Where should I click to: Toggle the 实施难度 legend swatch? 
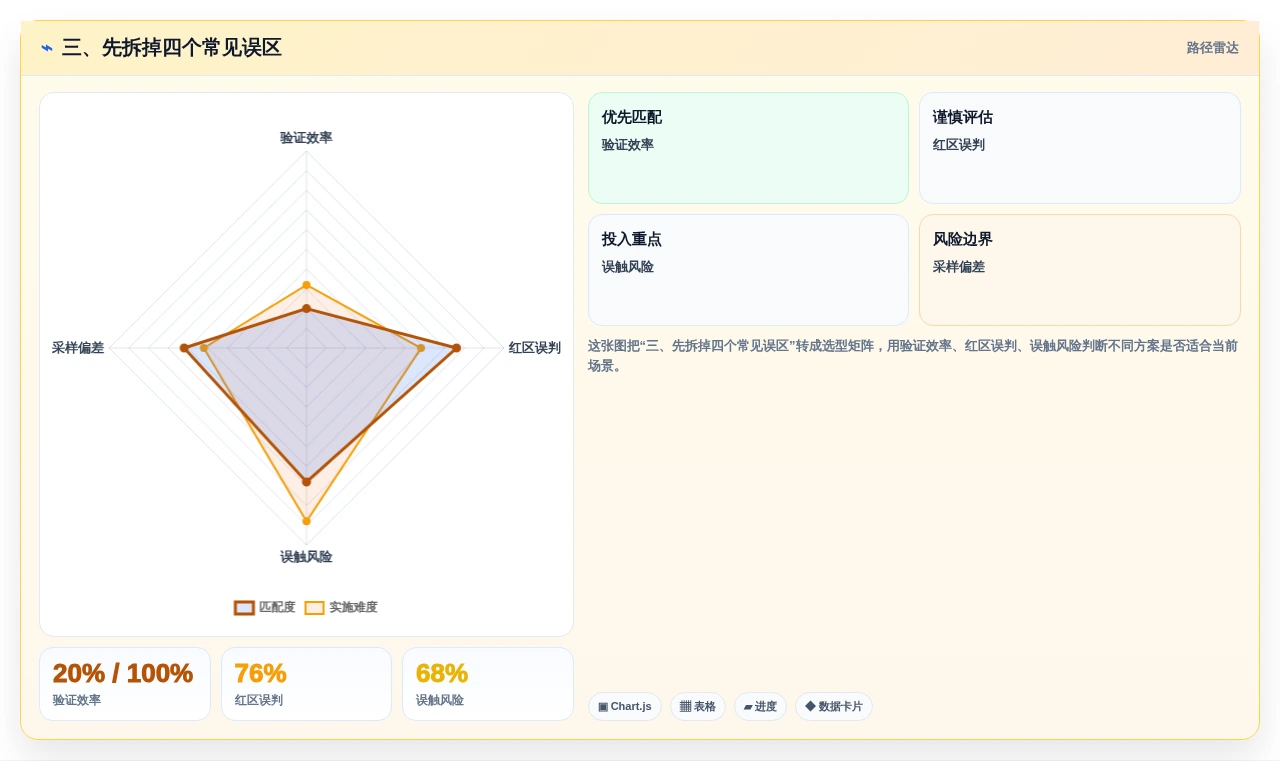(315, 607)
